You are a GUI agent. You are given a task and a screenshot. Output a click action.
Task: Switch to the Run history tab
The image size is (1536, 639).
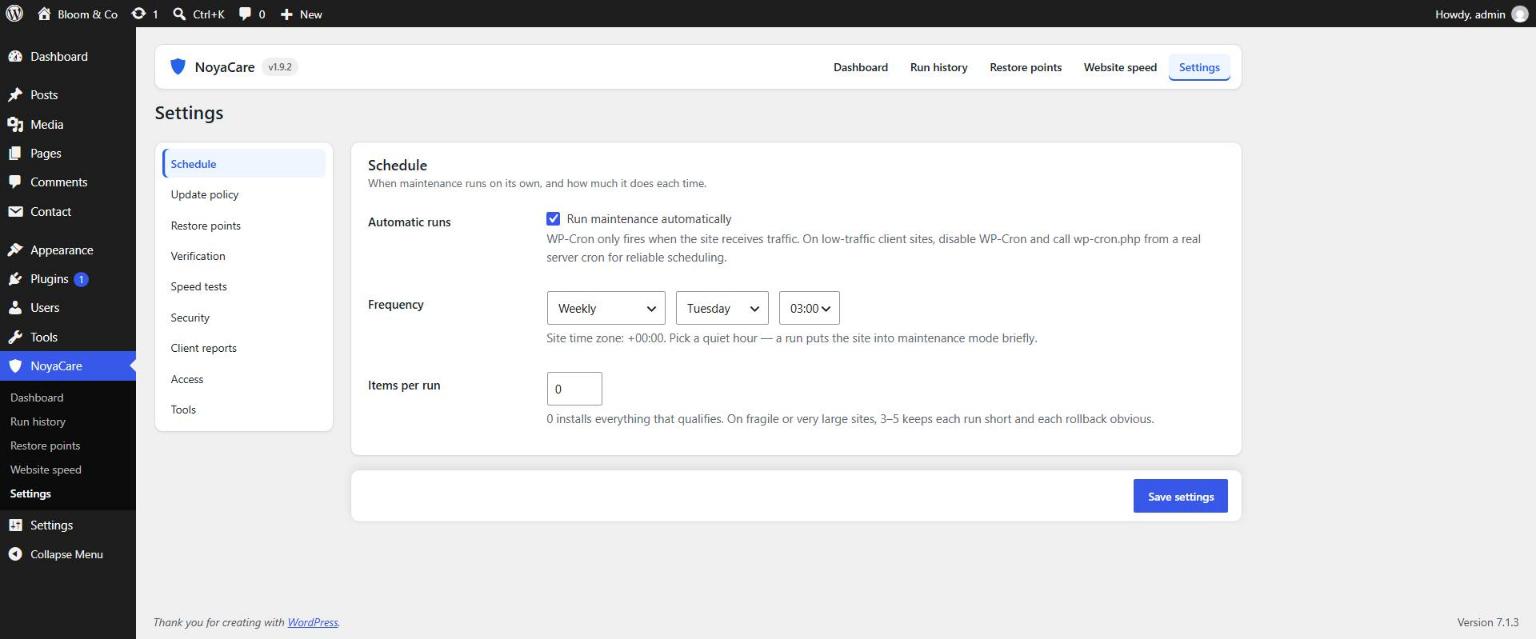[x=939, y=67]
